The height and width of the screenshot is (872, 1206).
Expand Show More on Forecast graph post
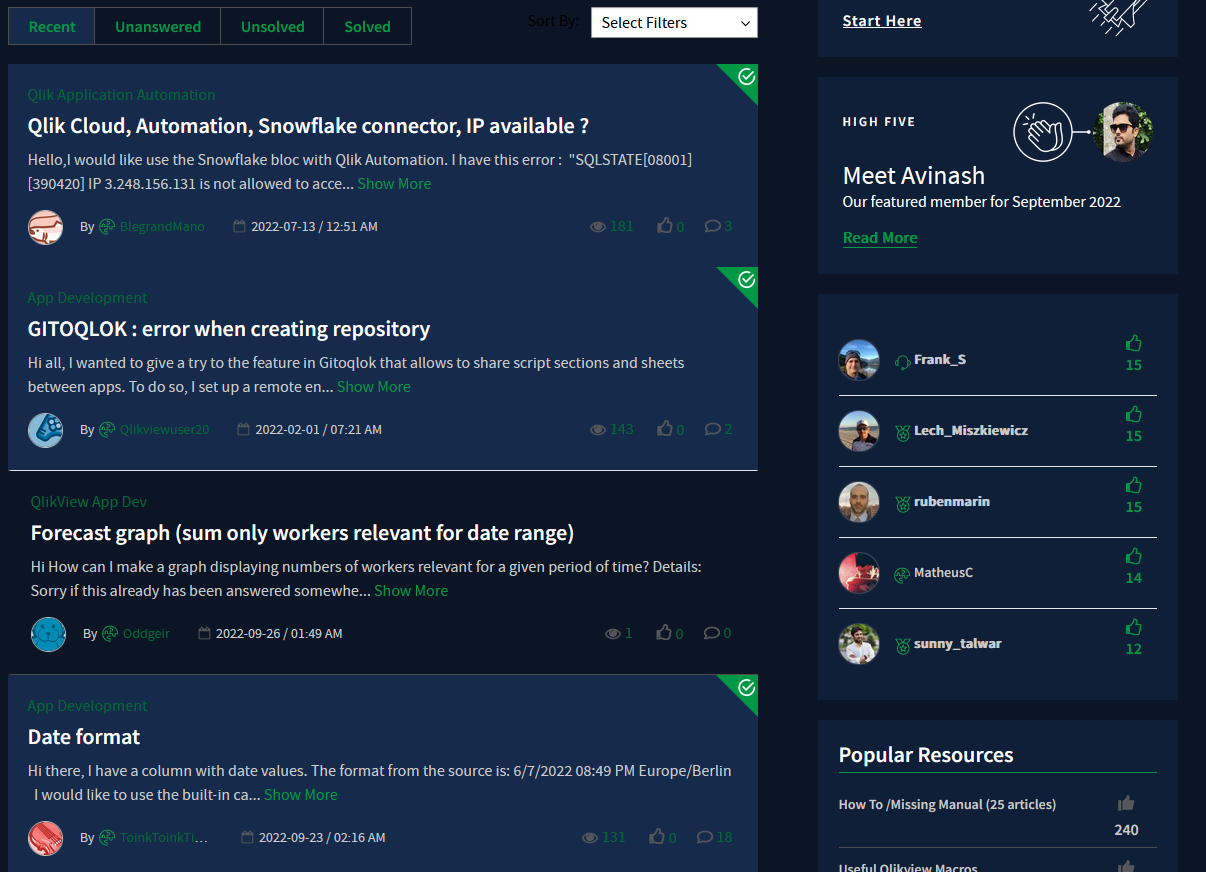pos(411,591)
